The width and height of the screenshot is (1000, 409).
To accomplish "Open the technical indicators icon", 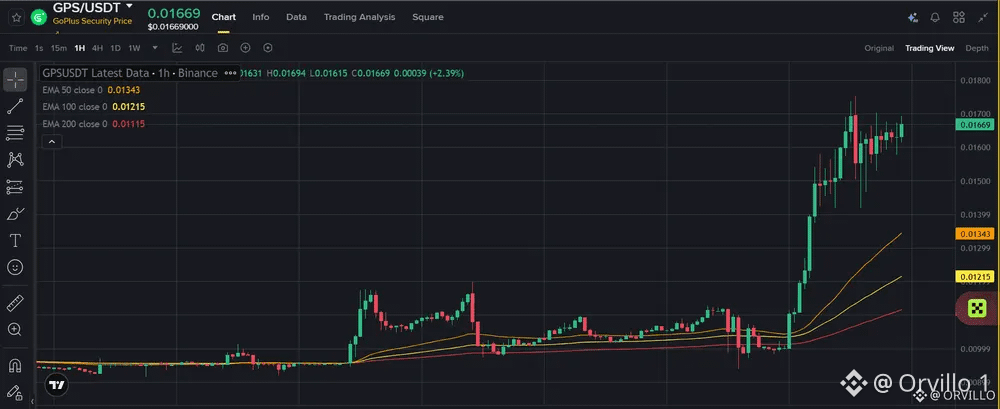I will pyautogui.click(x=177, y=48).
